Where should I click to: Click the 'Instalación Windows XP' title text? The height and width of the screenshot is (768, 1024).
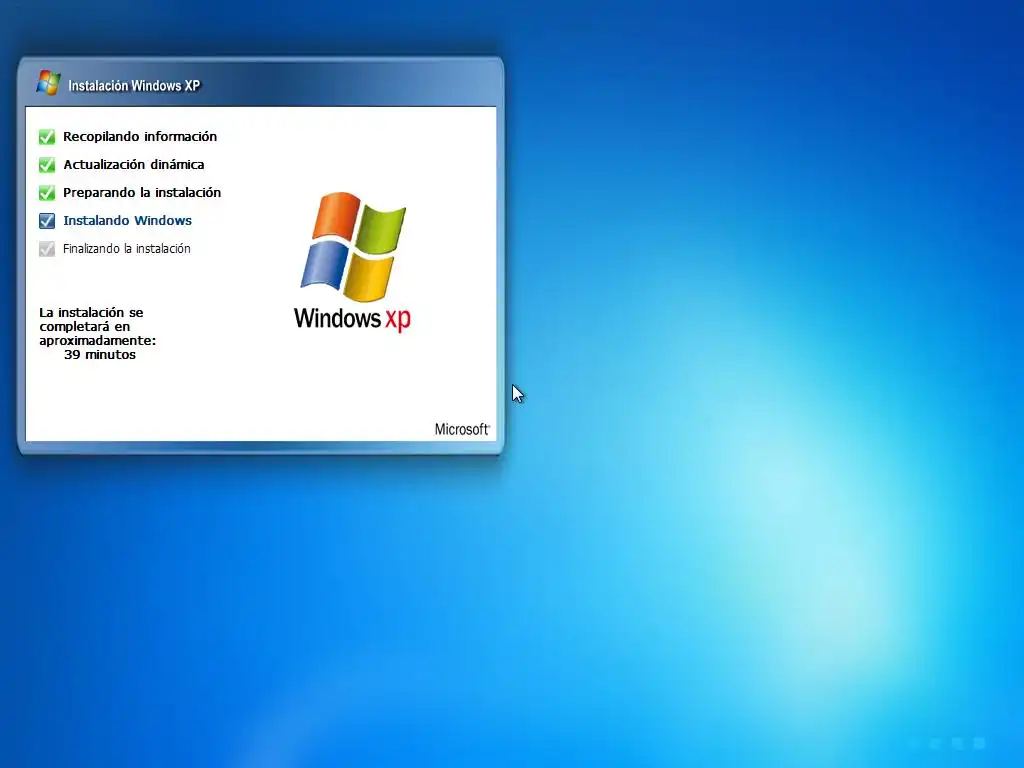(134, 86)
